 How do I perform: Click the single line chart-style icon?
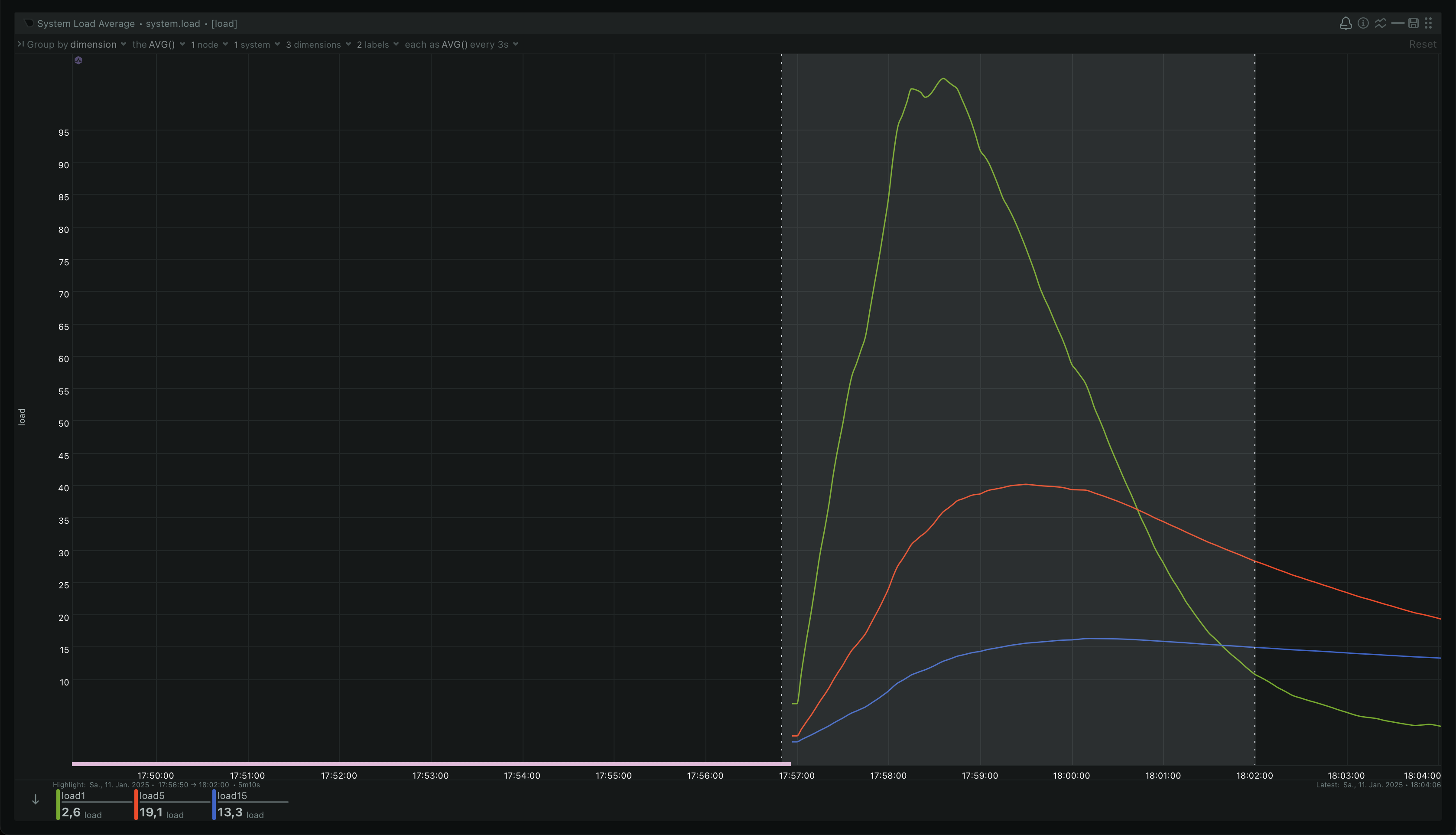1397,23
